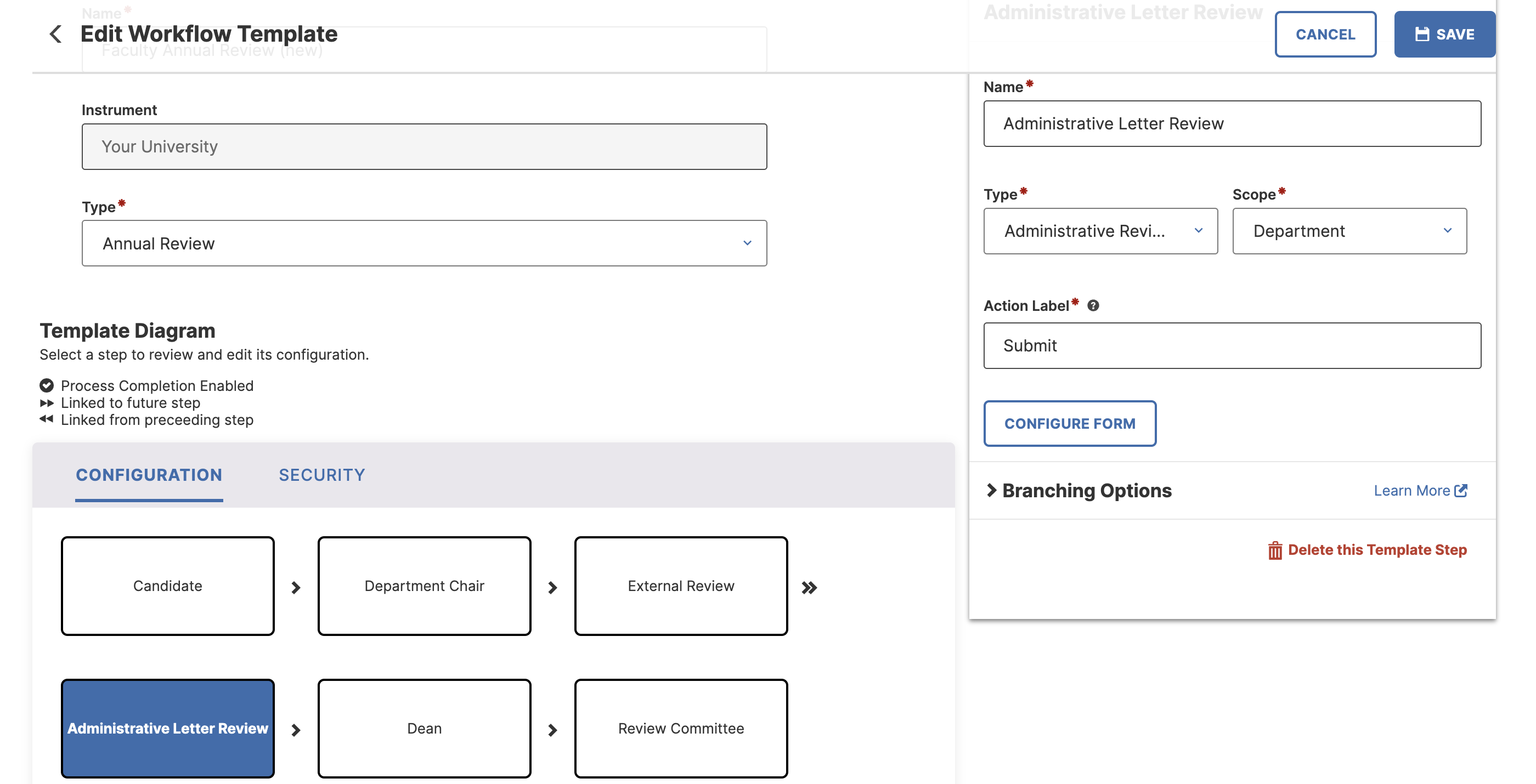Viewport: 1536px width, 784px height.
Task: Click the Edit Workflow Template heading
Action: pos(208,34)
